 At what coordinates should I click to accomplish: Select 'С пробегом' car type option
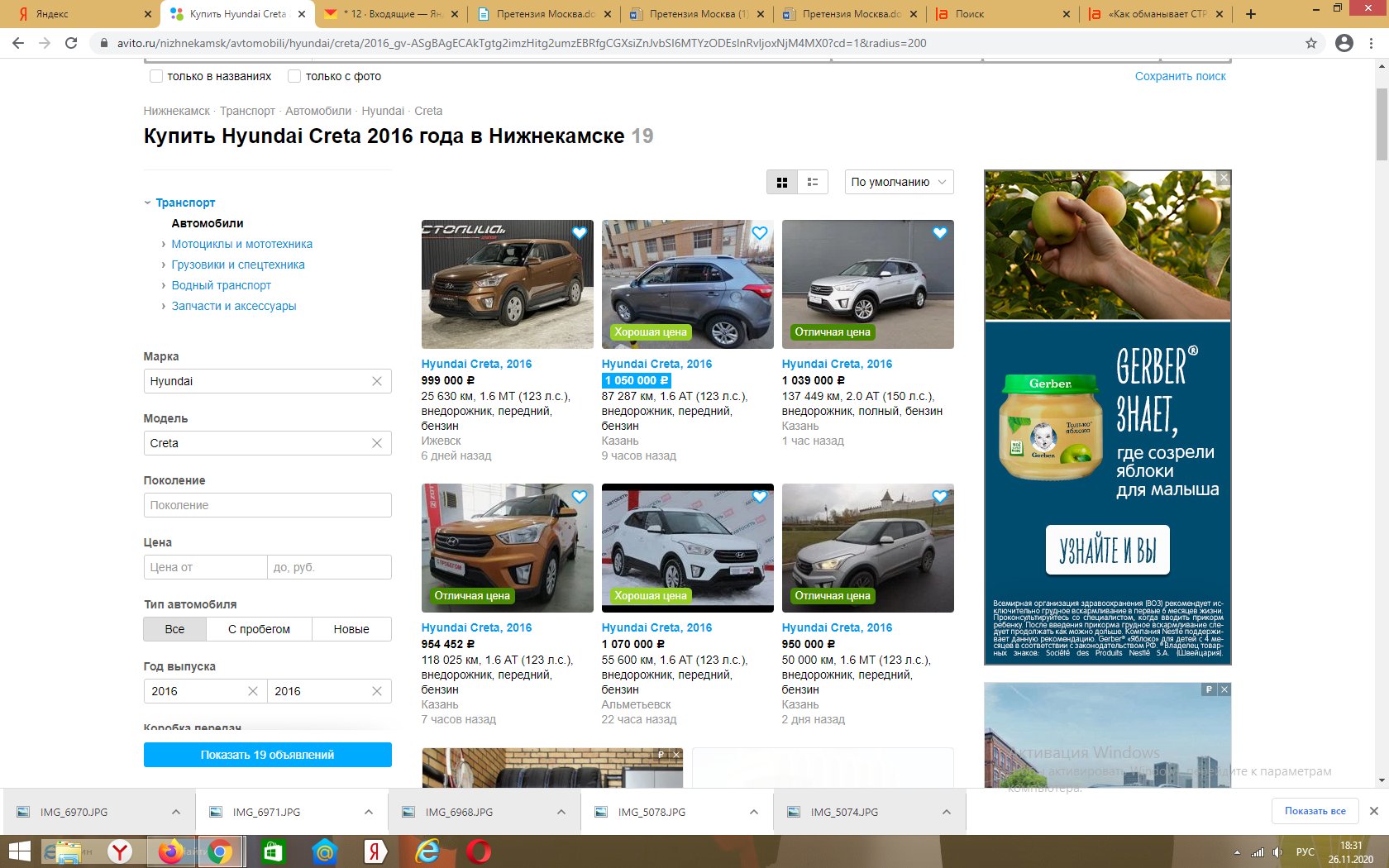pos(259,629)
